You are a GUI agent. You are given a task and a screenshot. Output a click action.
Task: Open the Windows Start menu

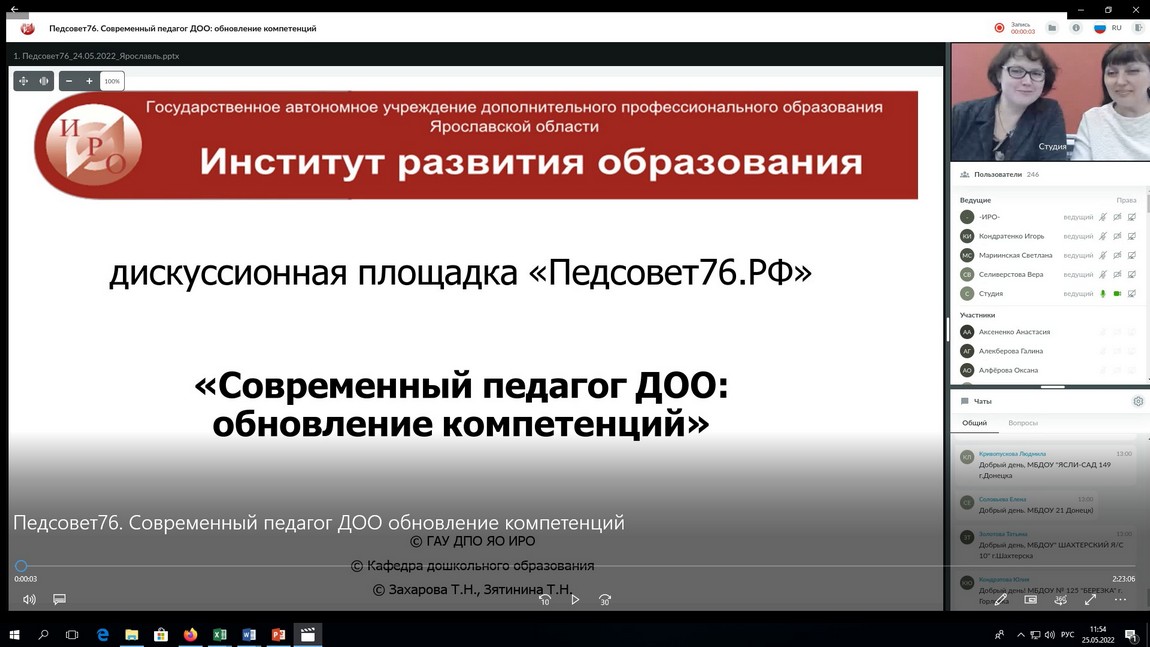point(14,635)
